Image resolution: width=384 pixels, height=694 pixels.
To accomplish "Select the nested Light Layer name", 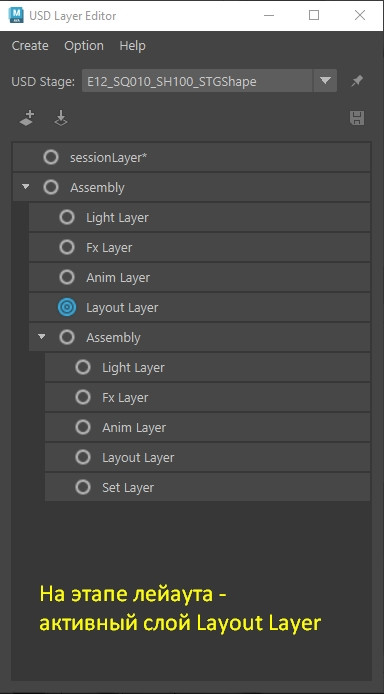I will point(133,368).
